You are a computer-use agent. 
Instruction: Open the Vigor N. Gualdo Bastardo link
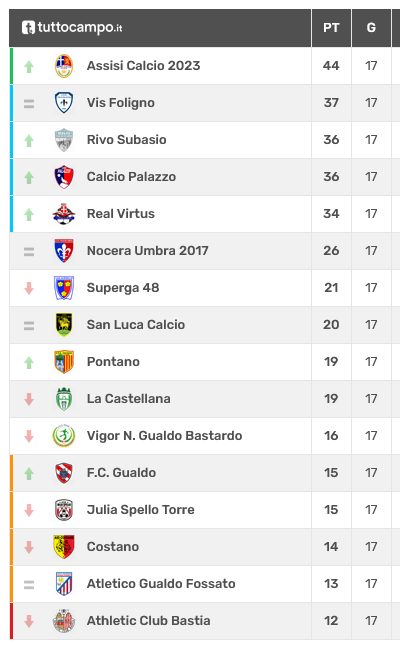click(x=164, y=436)
